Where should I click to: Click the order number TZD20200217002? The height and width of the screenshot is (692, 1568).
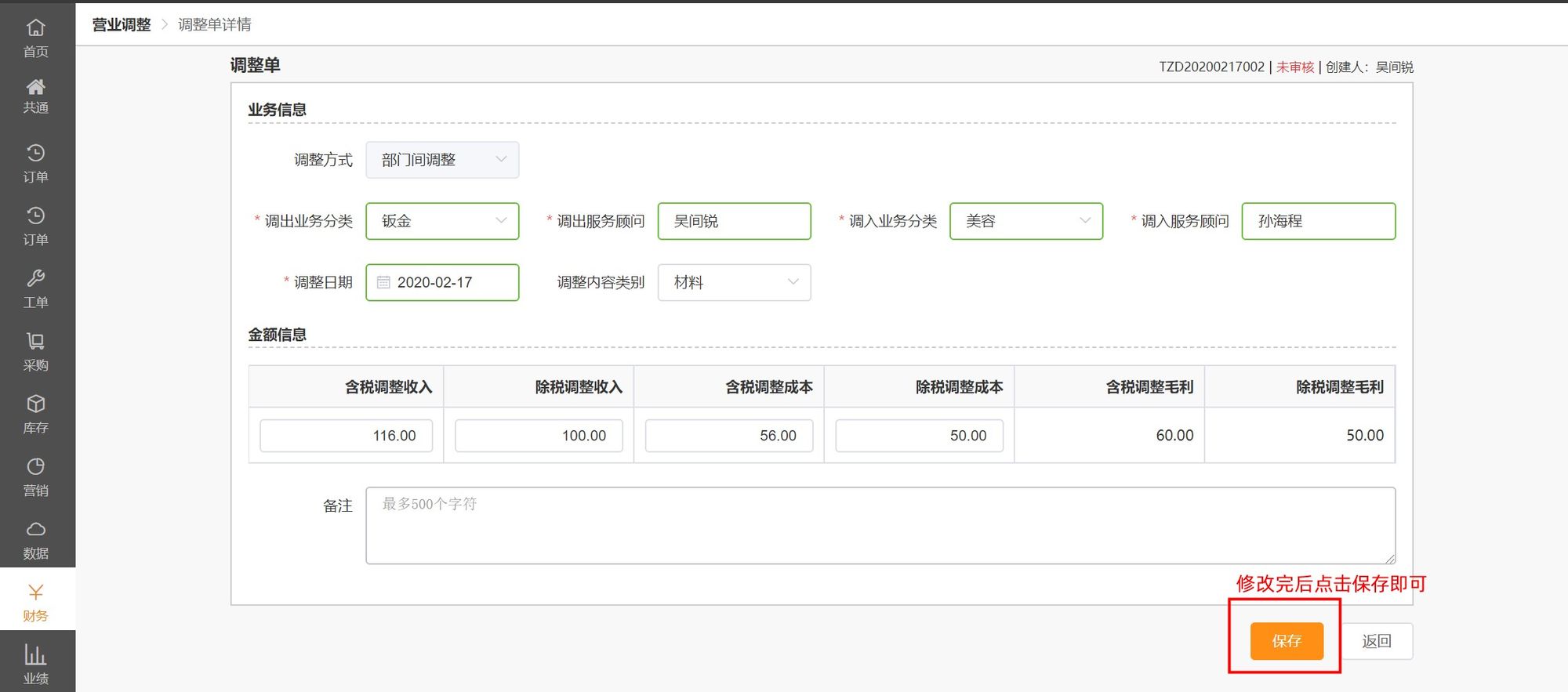[1212, 67]
